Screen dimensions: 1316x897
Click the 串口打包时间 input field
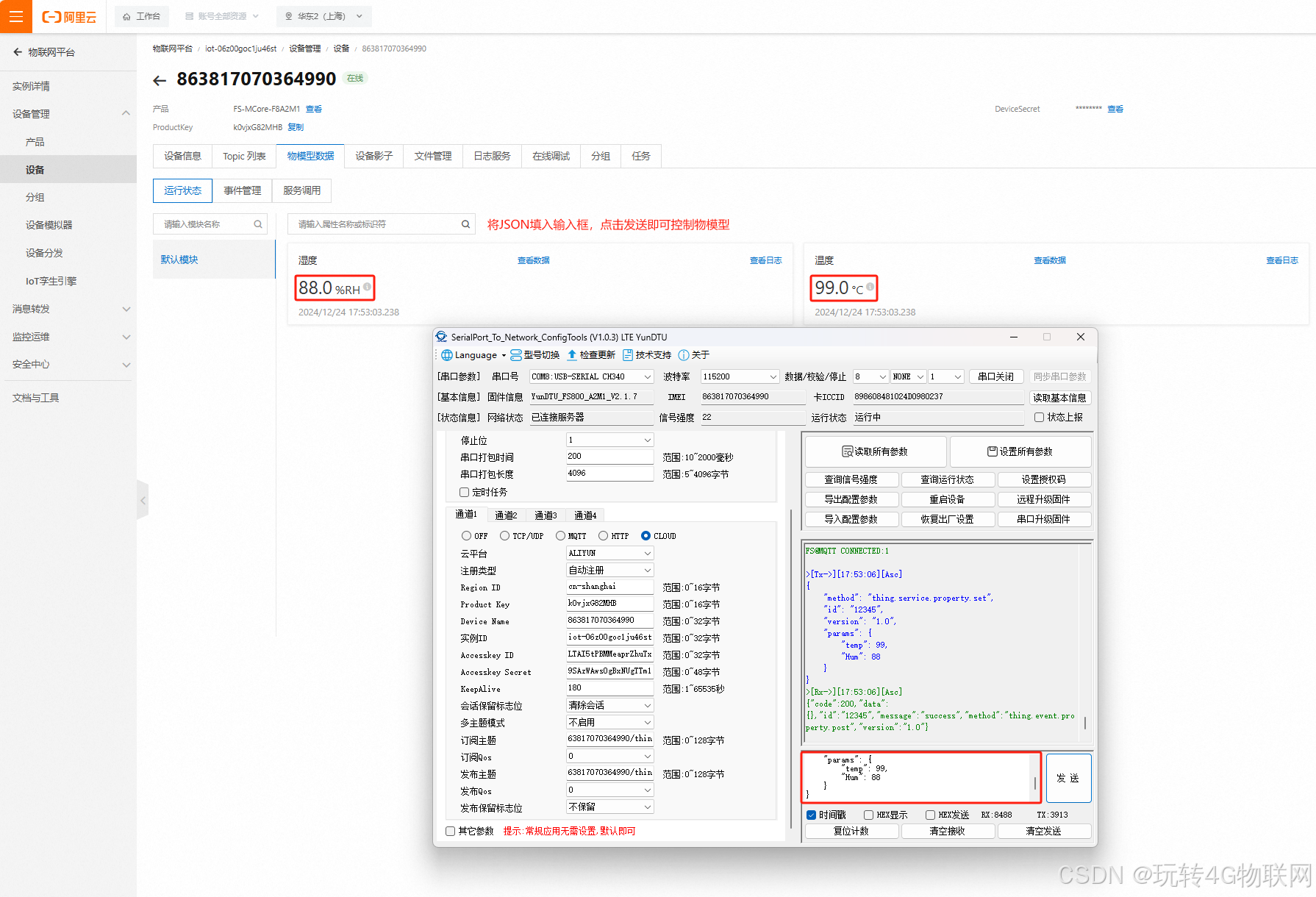tap(609, 457)
